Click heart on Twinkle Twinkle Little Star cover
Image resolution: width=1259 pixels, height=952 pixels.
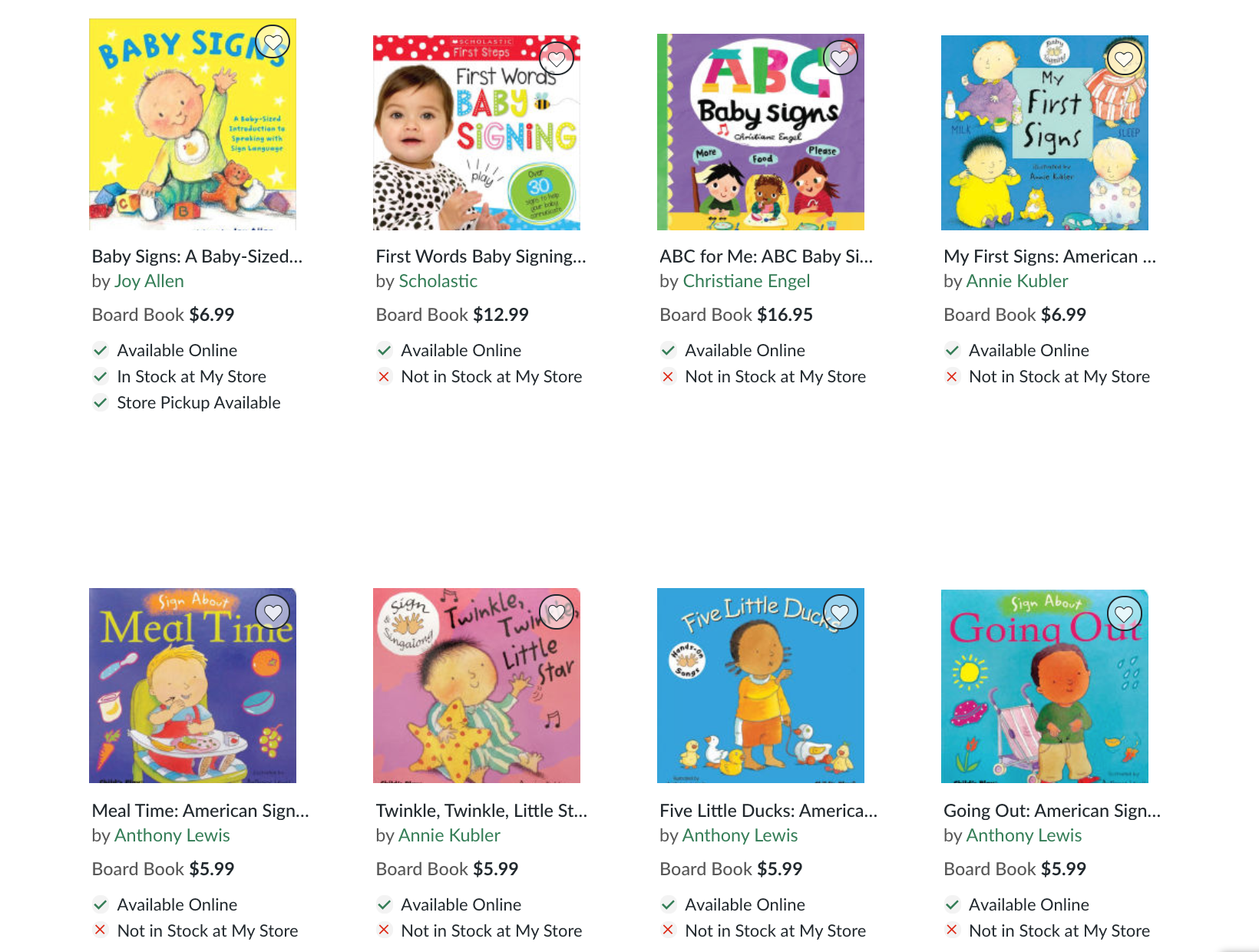557,612
